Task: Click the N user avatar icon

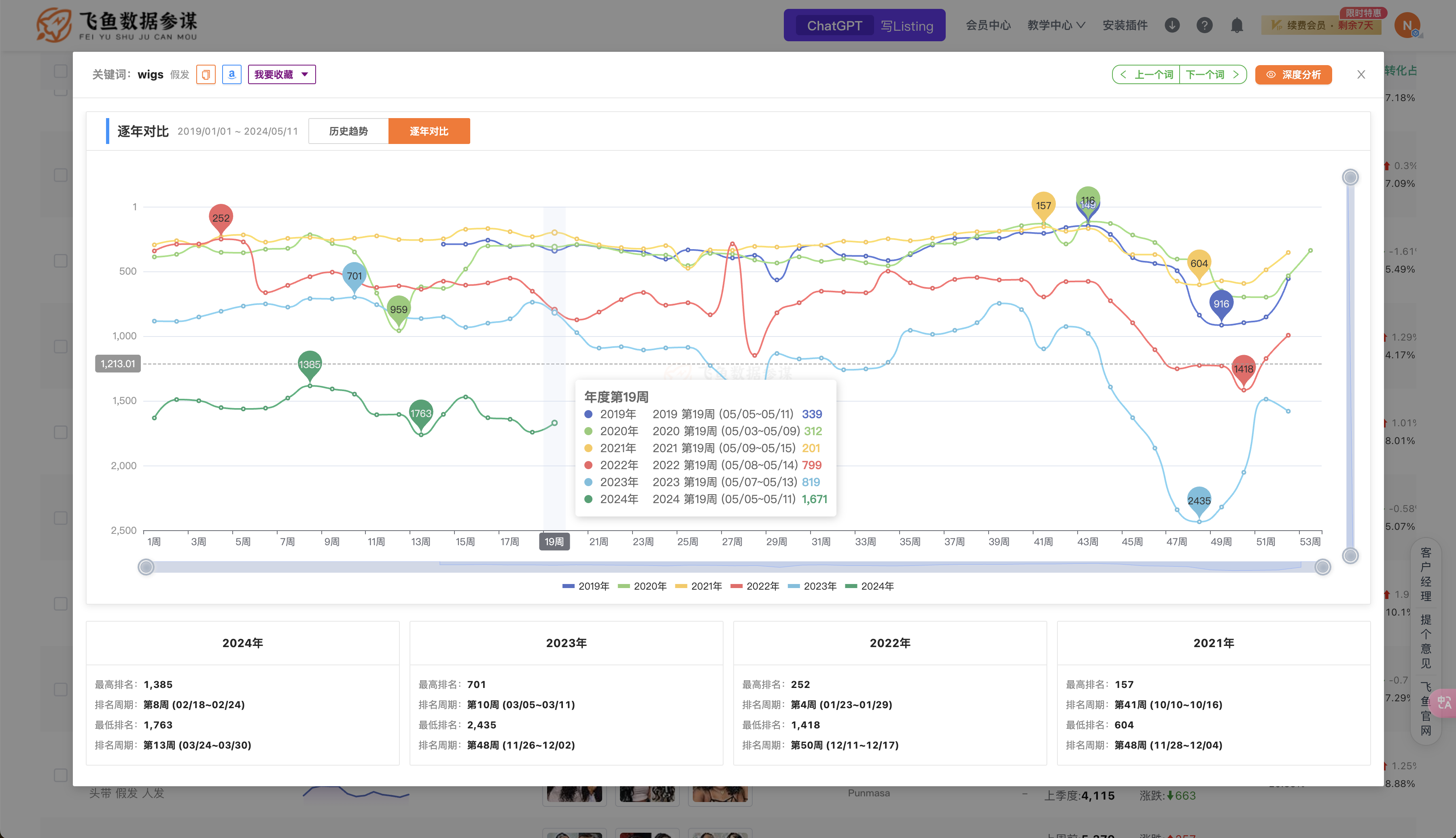Action: click(1407, 25)
